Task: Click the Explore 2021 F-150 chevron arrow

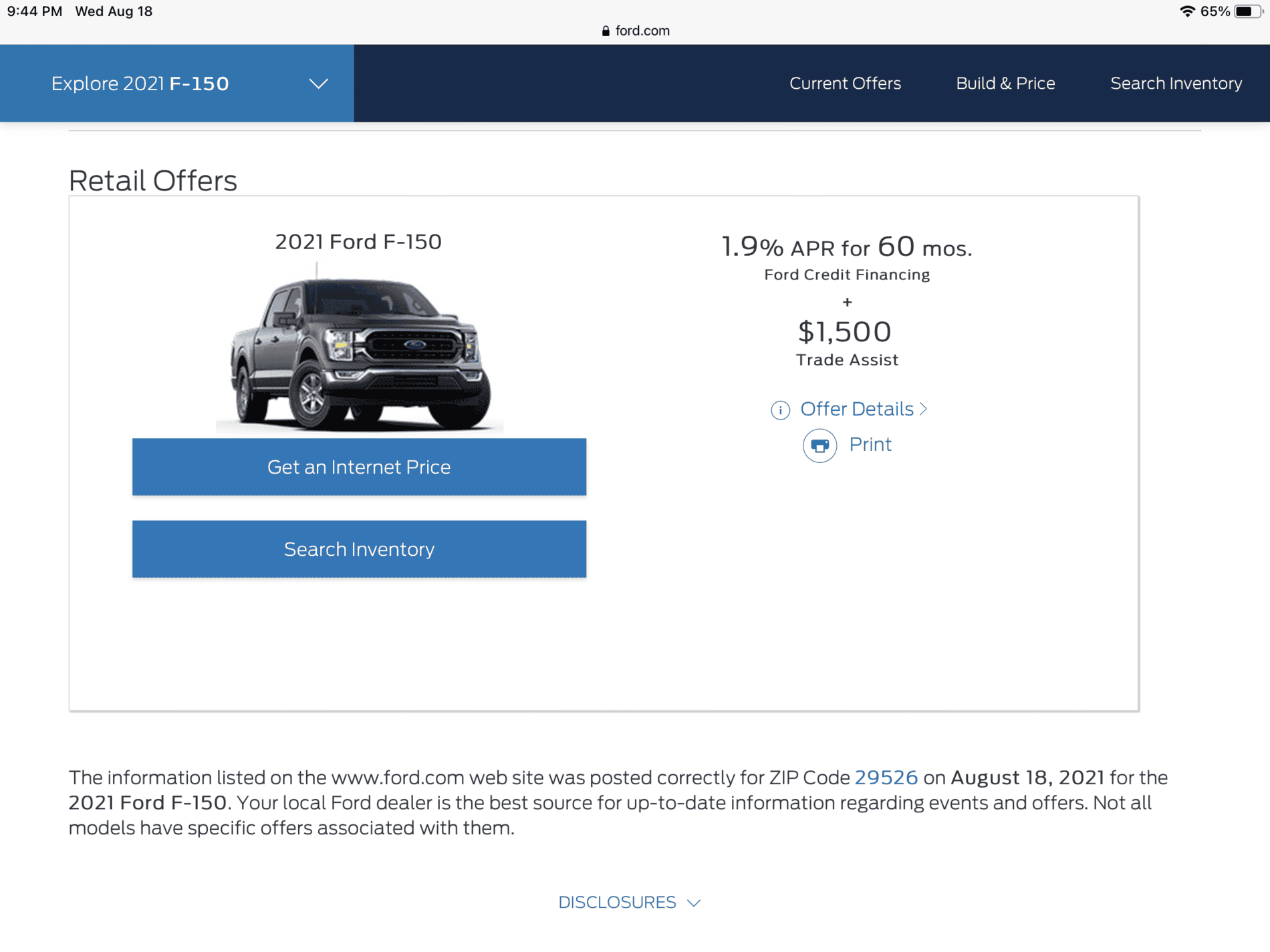Action: pos(318,84)
